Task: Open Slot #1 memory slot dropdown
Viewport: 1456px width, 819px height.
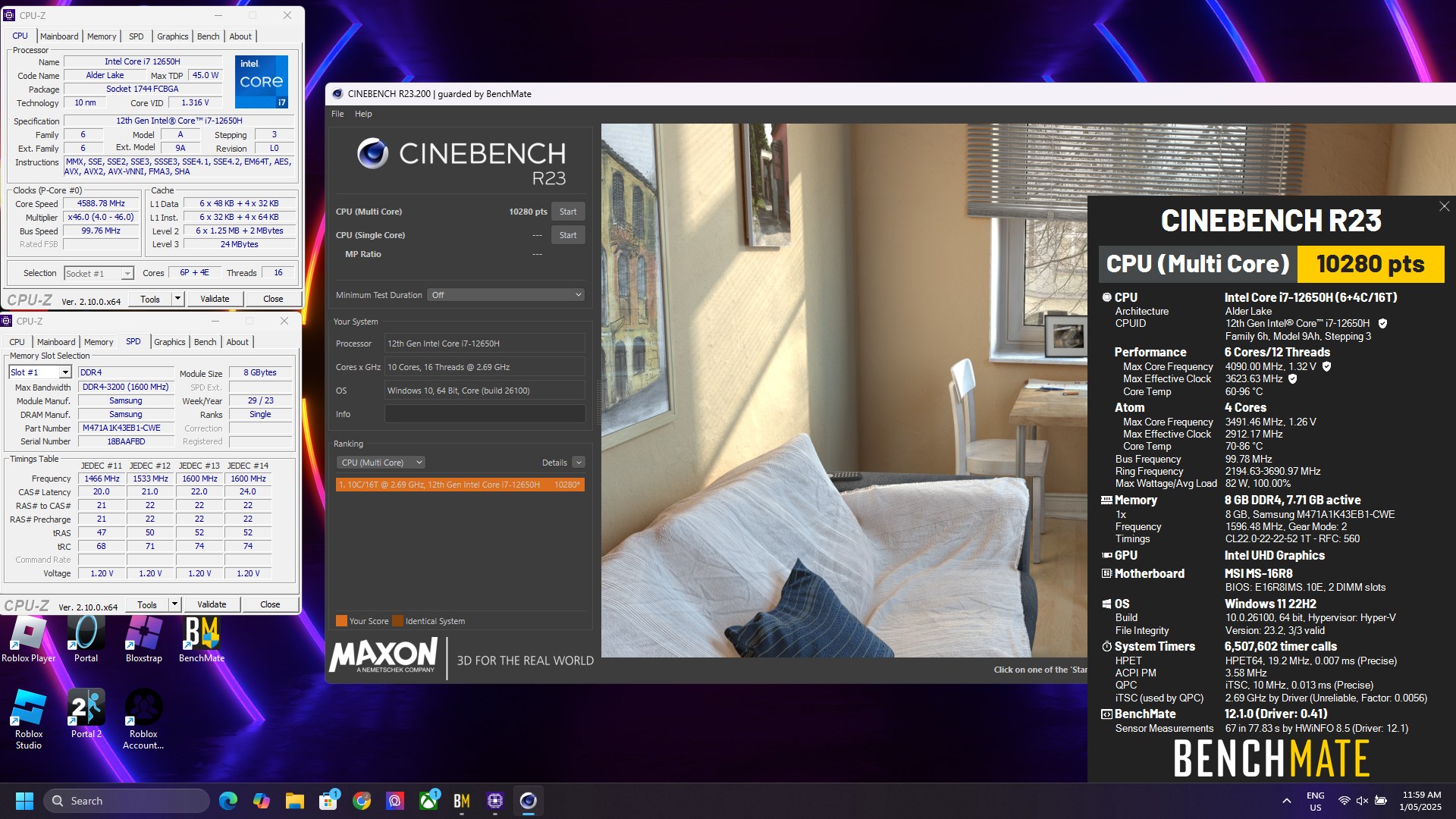Action: click(40, 372)
